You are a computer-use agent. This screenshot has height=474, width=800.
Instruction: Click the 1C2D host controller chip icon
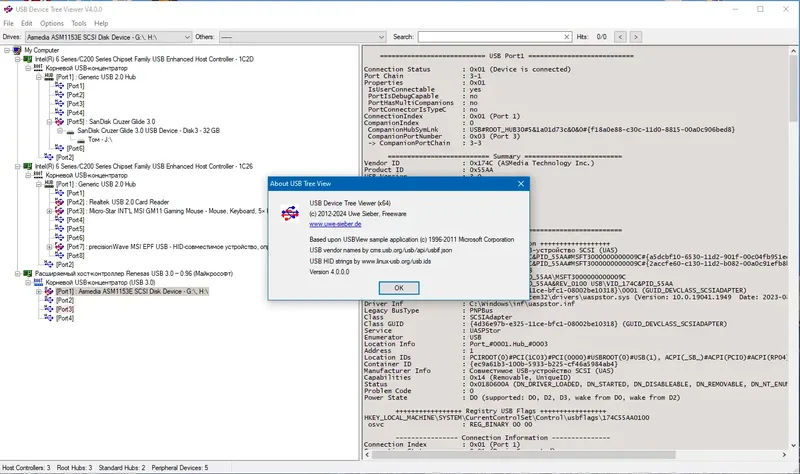(28, 59)
